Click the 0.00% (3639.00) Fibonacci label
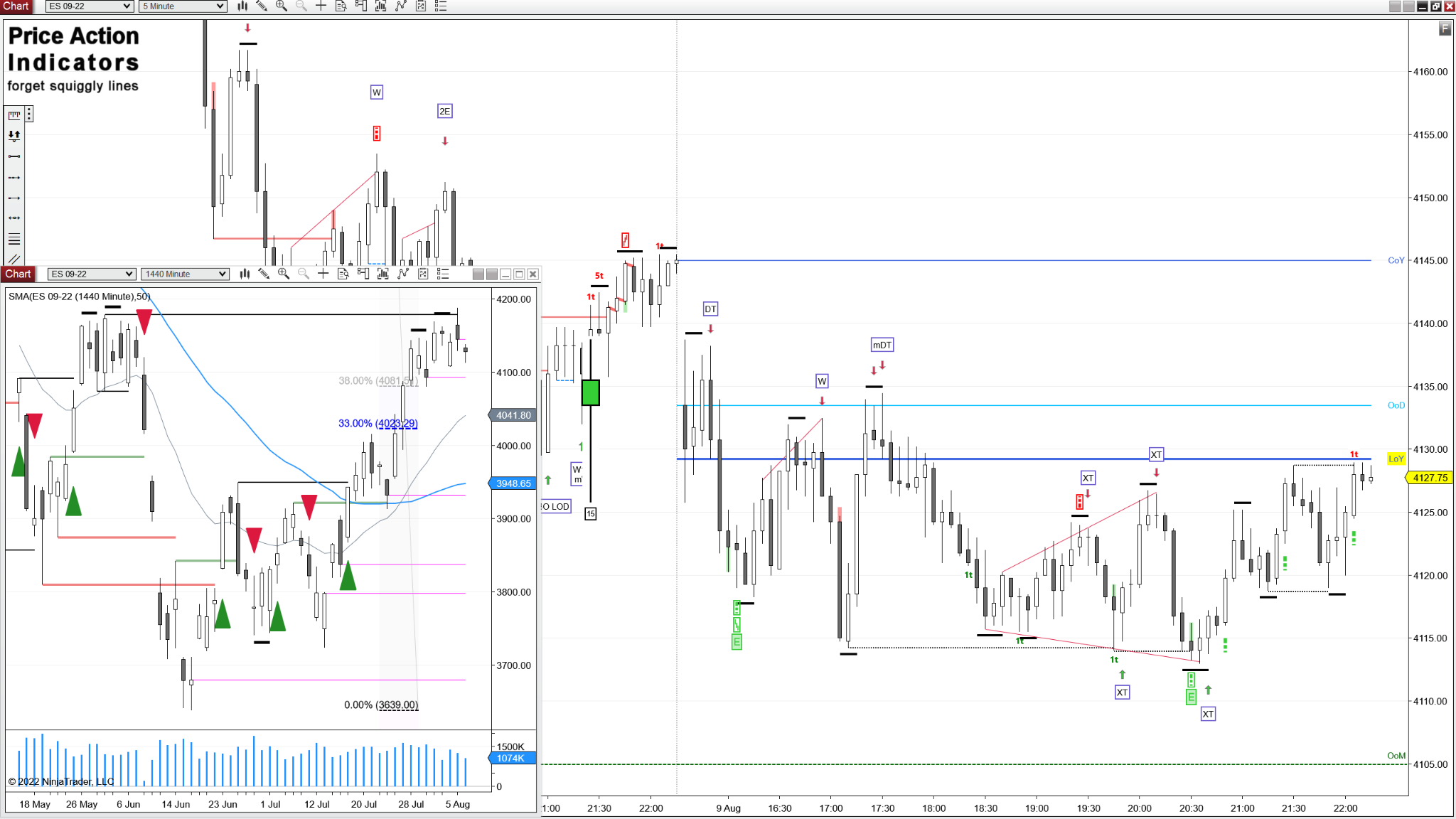This screenshot has width=1456, height=819. click(381, 705)
